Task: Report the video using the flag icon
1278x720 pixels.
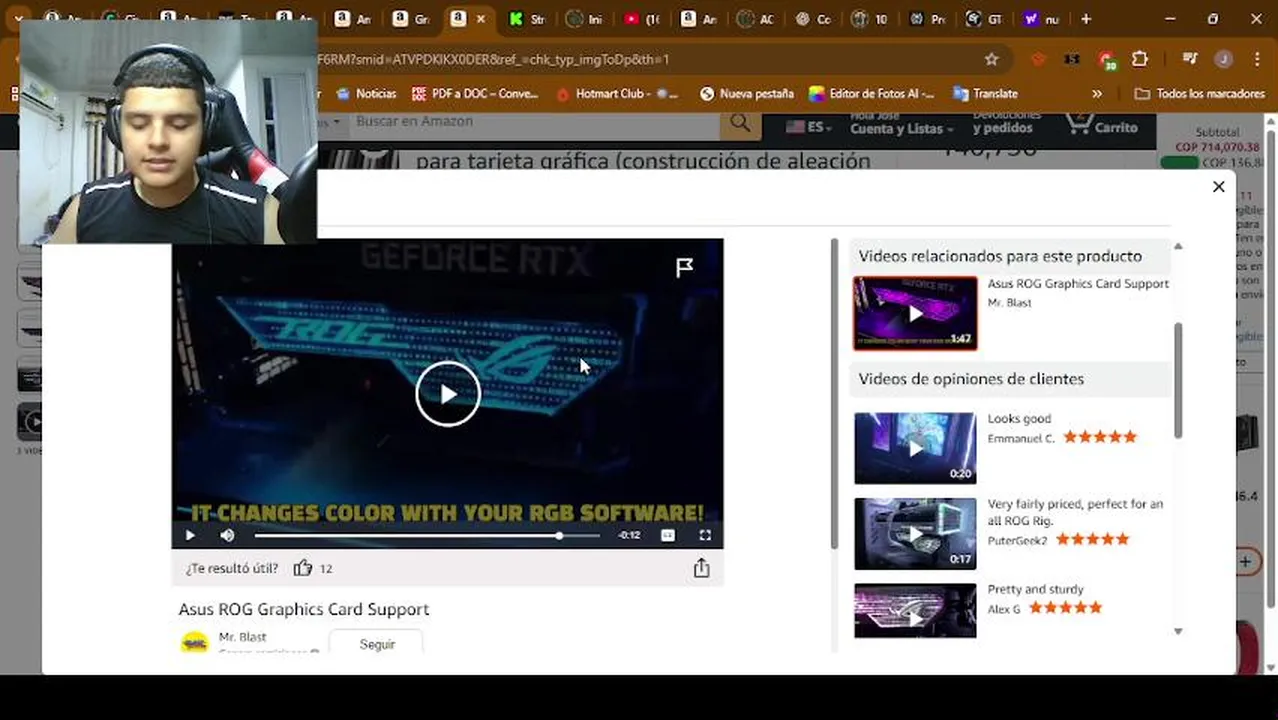Action: pos(684,267)
